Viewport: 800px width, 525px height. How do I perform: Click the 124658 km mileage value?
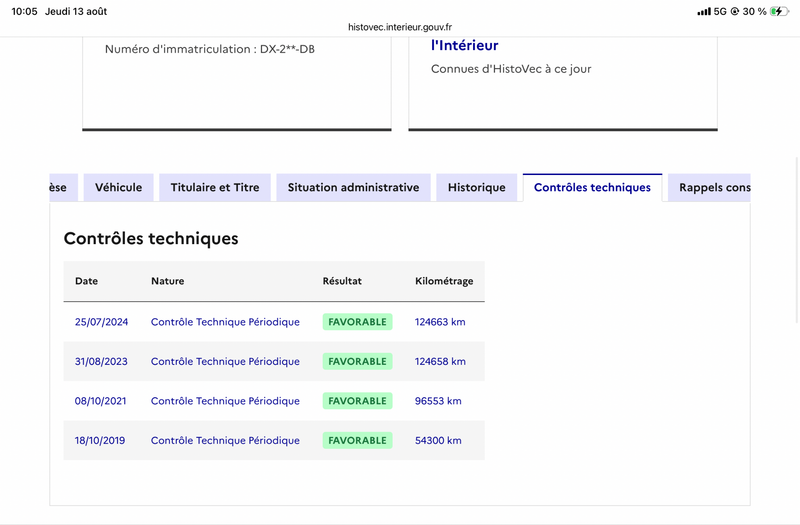tap(440, 361)
